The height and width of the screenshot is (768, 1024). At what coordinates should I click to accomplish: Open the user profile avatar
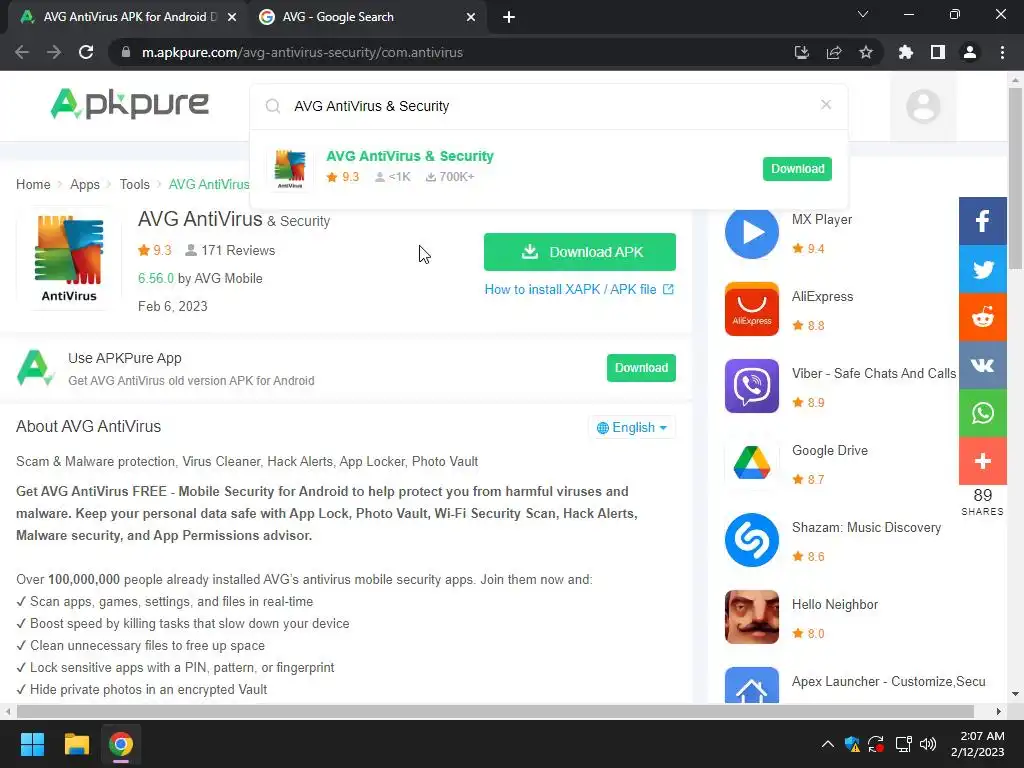click(x=923, y=106)
